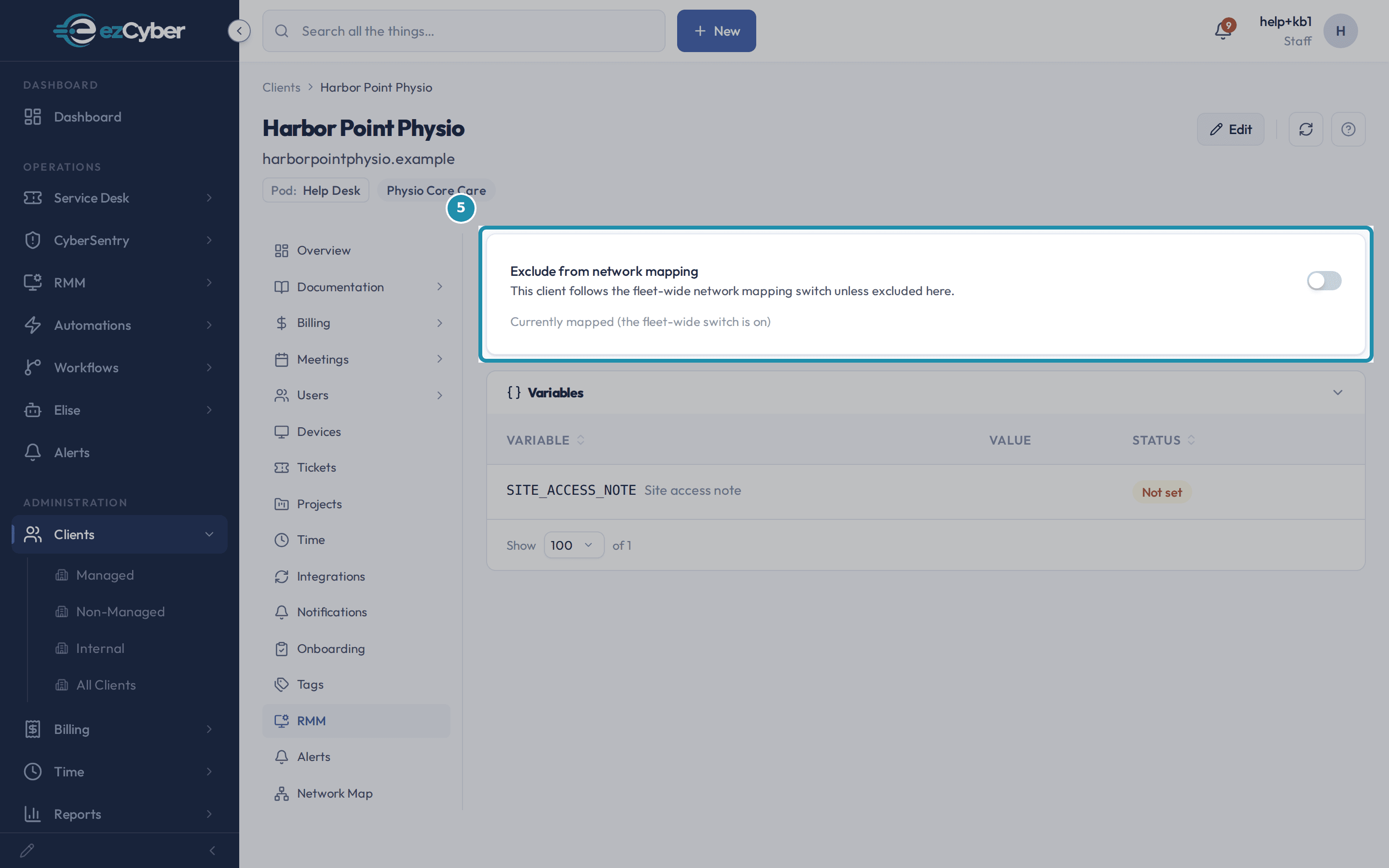1389x868 pixels.
Task: Click the Devices monitor icon
Action: (281, 432)
